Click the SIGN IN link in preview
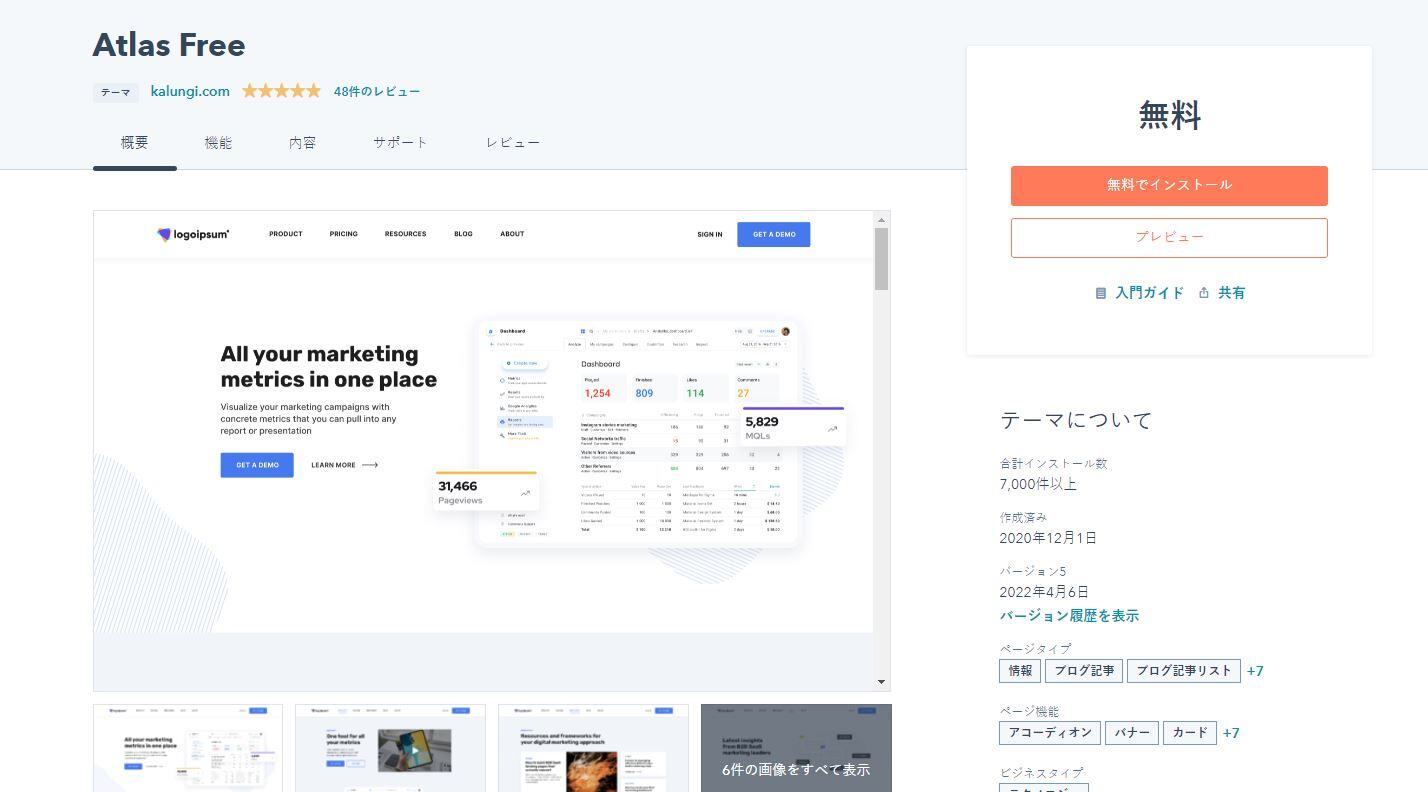The height and width of the screenshot is (792, 1428). (710, 234)
